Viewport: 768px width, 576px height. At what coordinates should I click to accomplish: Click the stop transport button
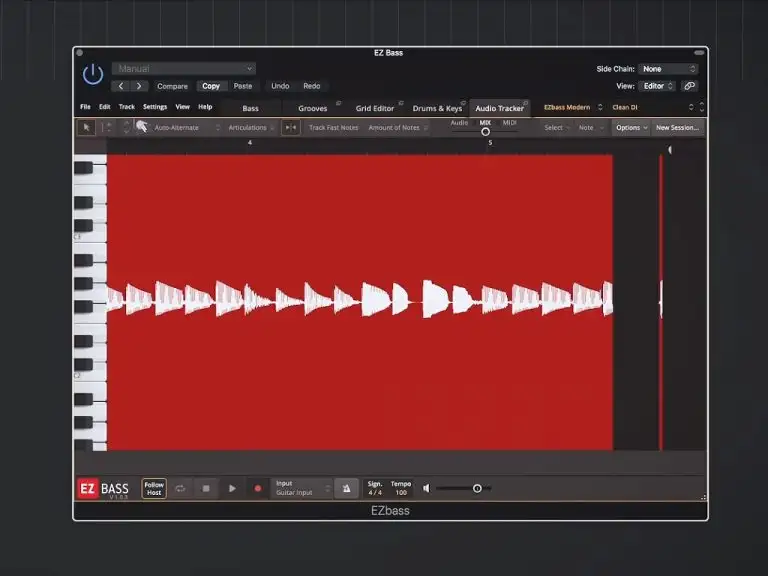click(x=206, y=488)
